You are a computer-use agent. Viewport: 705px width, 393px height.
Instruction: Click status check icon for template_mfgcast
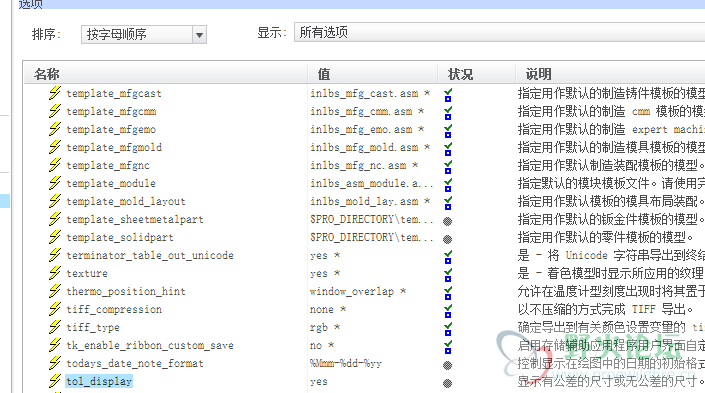(448, 95)
